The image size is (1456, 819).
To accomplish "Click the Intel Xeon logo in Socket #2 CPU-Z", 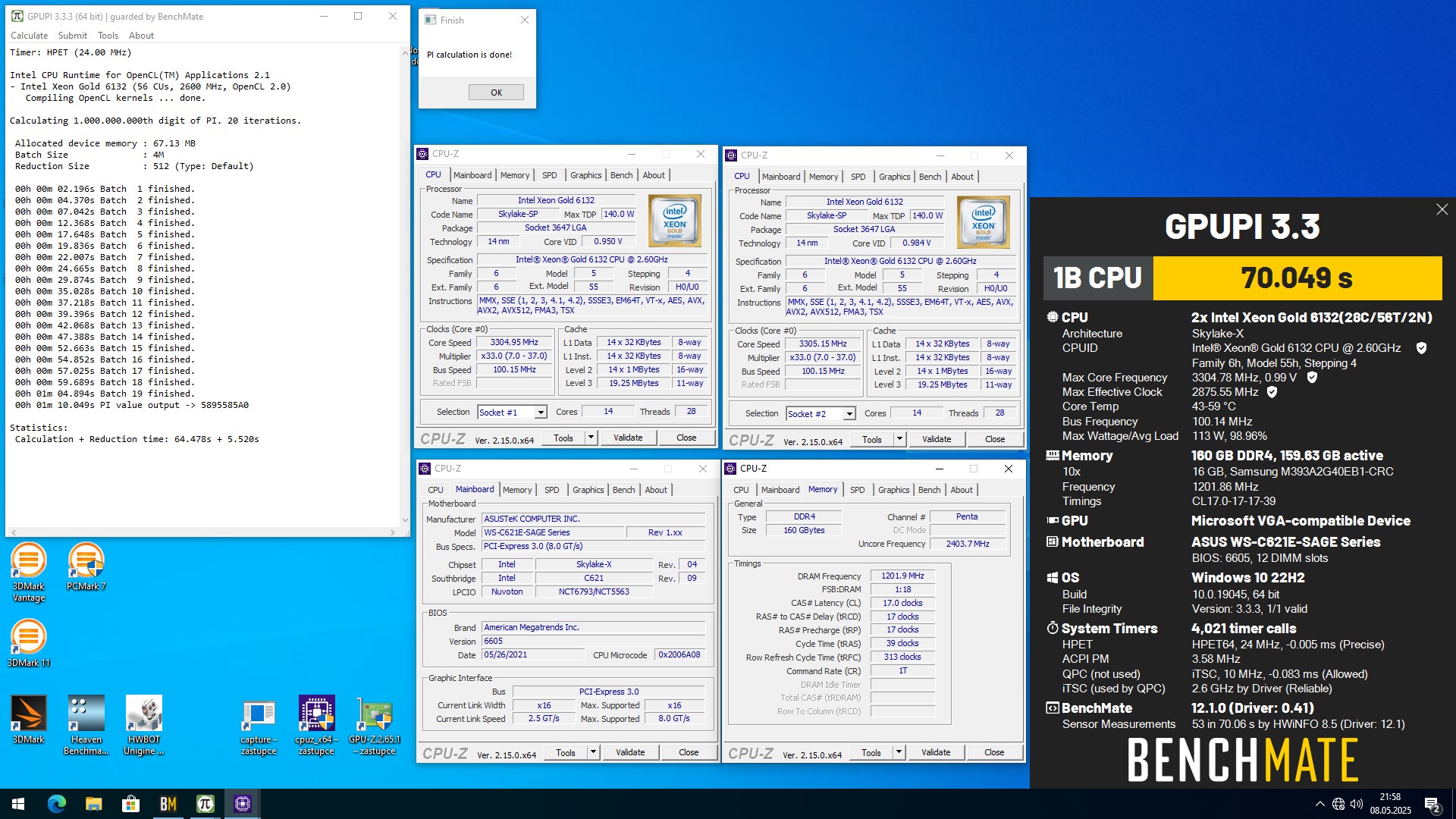I will tap(983, 222).
